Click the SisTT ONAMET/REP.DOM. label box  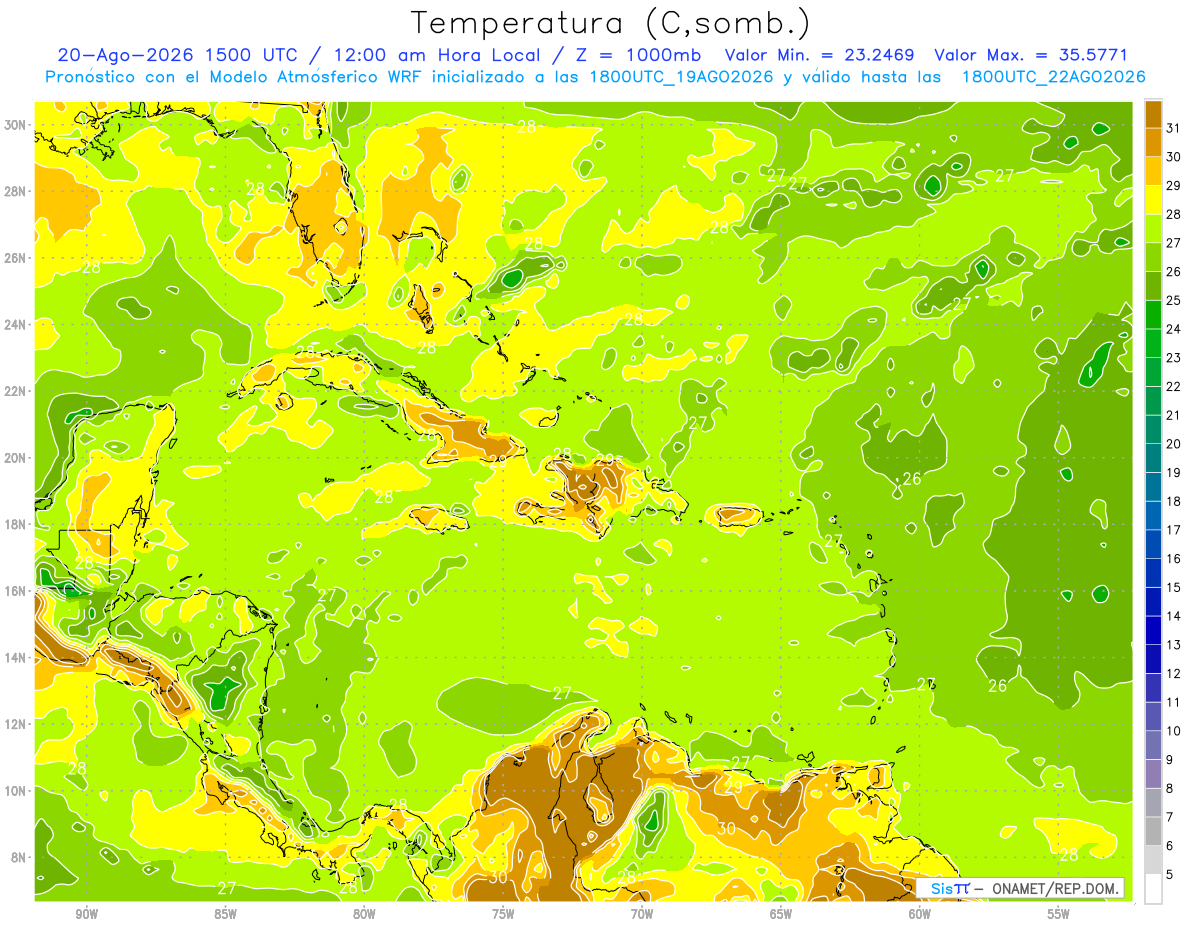[x=1020, y=888]
